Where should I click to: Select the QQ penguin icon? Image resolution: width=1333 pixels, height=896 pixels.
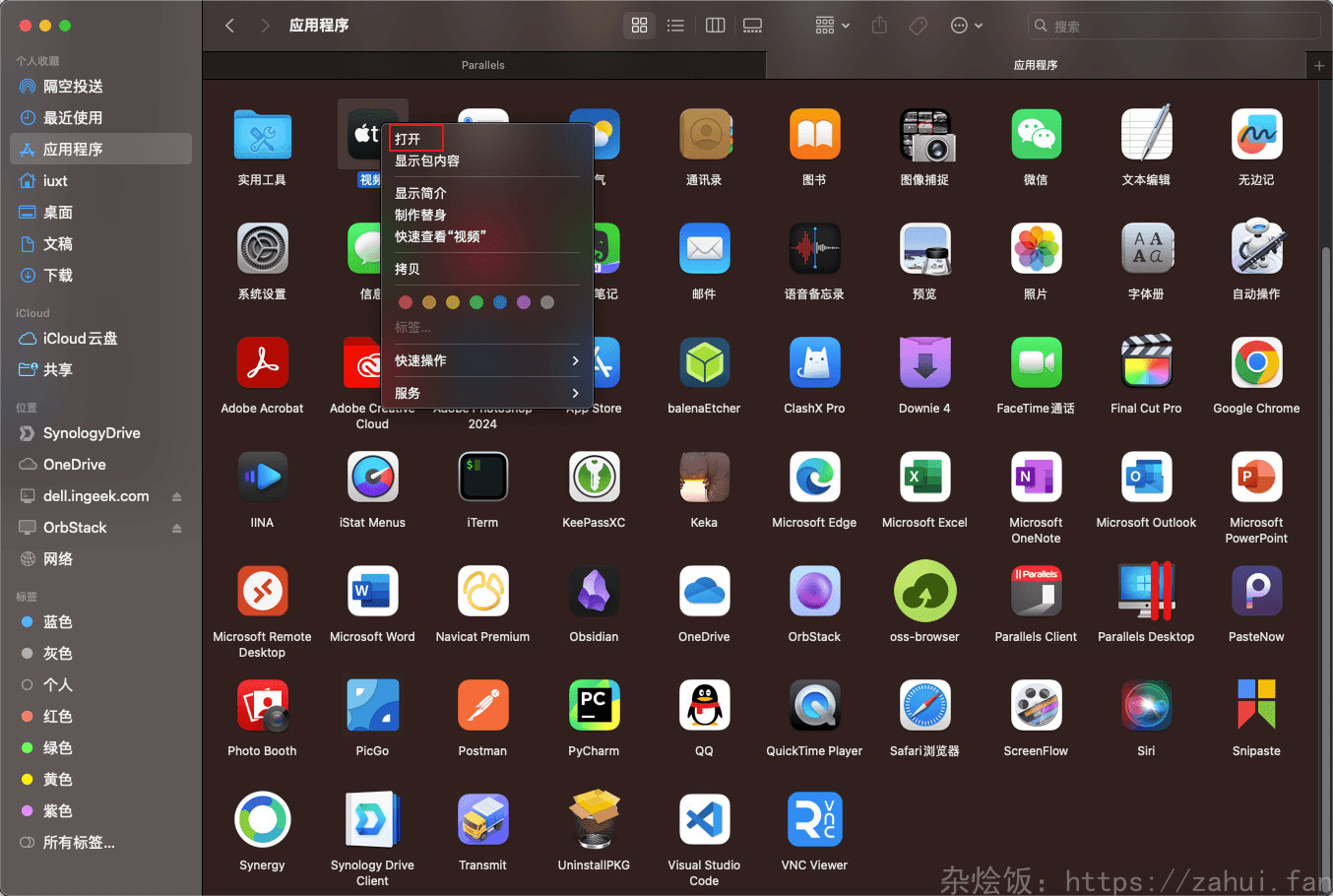coord(704,706)
